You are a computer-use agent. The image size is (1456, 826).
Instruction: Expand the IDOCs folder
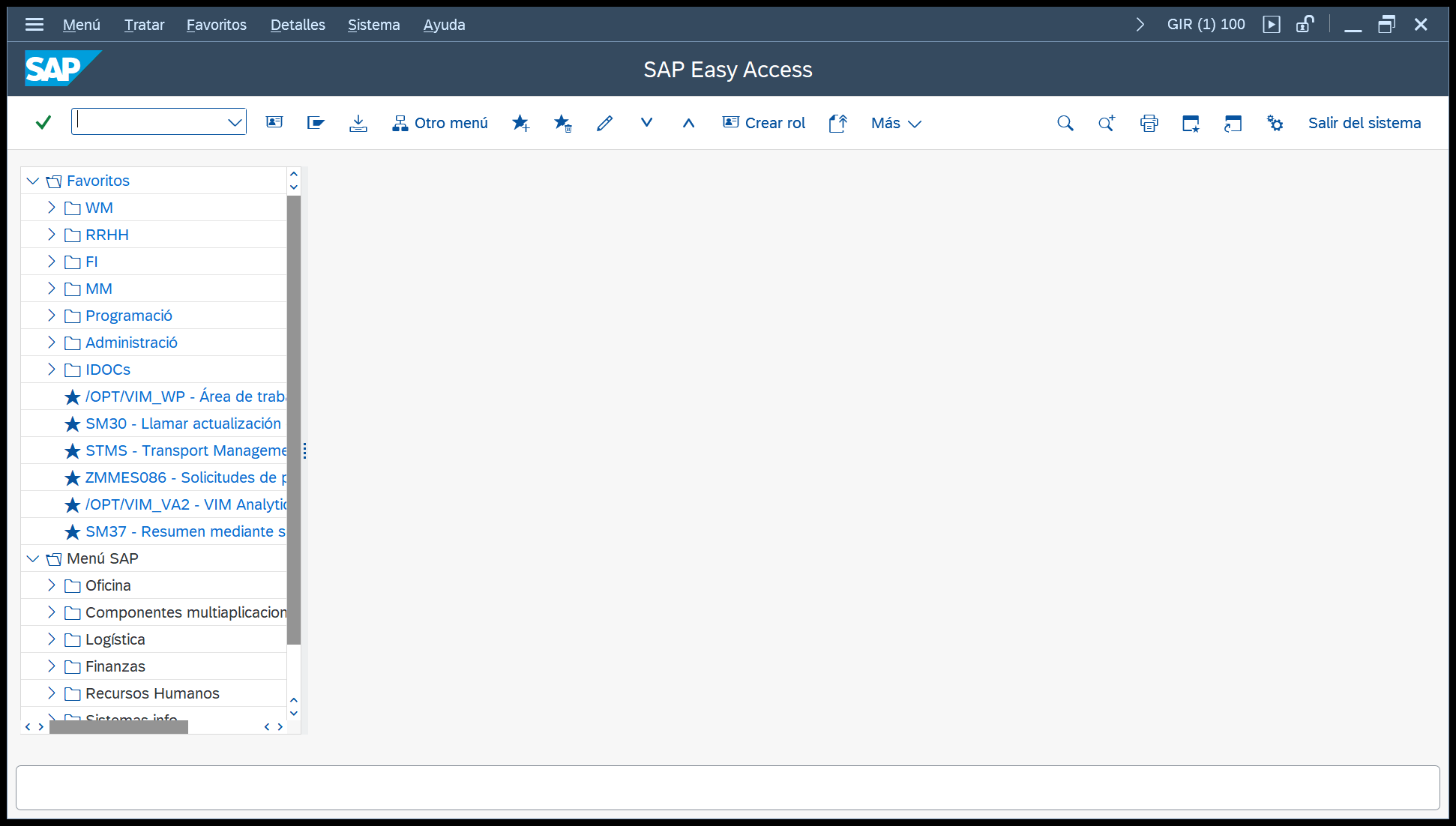(51, 370)
